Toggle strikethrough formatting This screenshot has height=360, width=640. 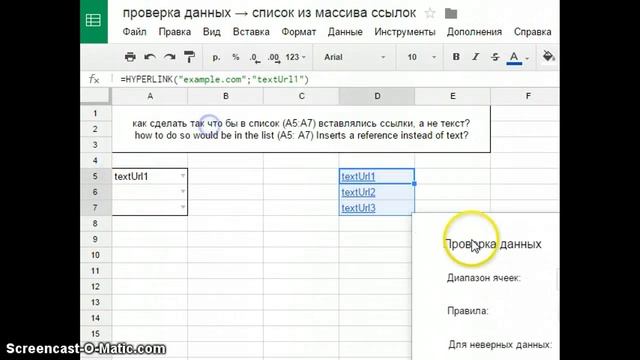pos(495,57)
